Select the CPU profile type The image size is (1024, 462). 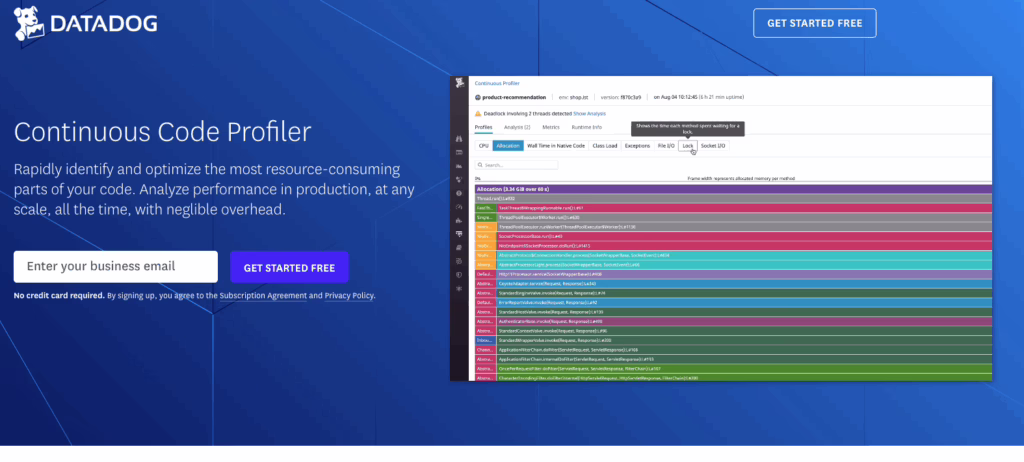(x=483, y=146)
